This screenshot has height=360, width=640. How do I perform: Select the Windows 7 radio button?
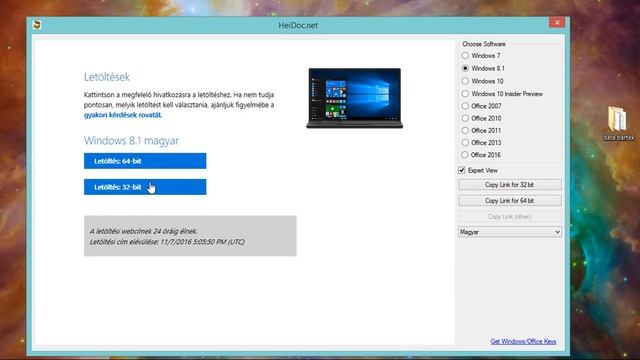(465, 56)
